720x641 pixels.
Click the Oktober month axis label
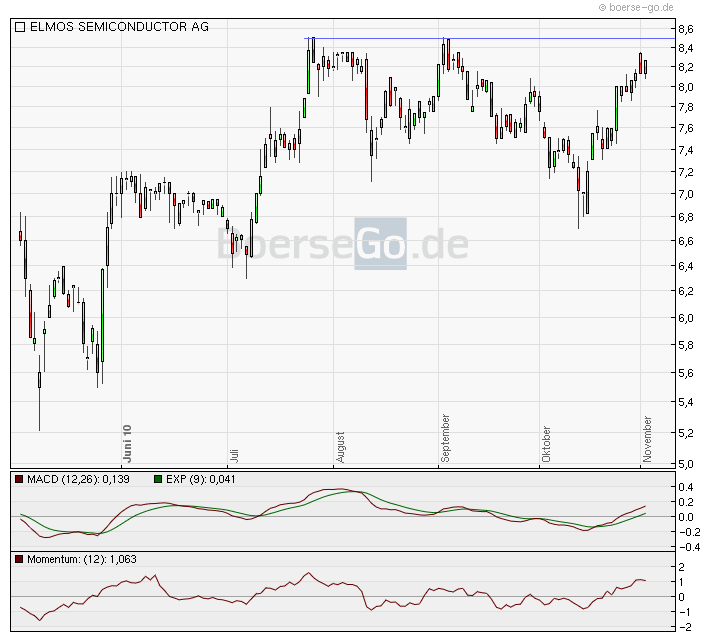[546, 444]
